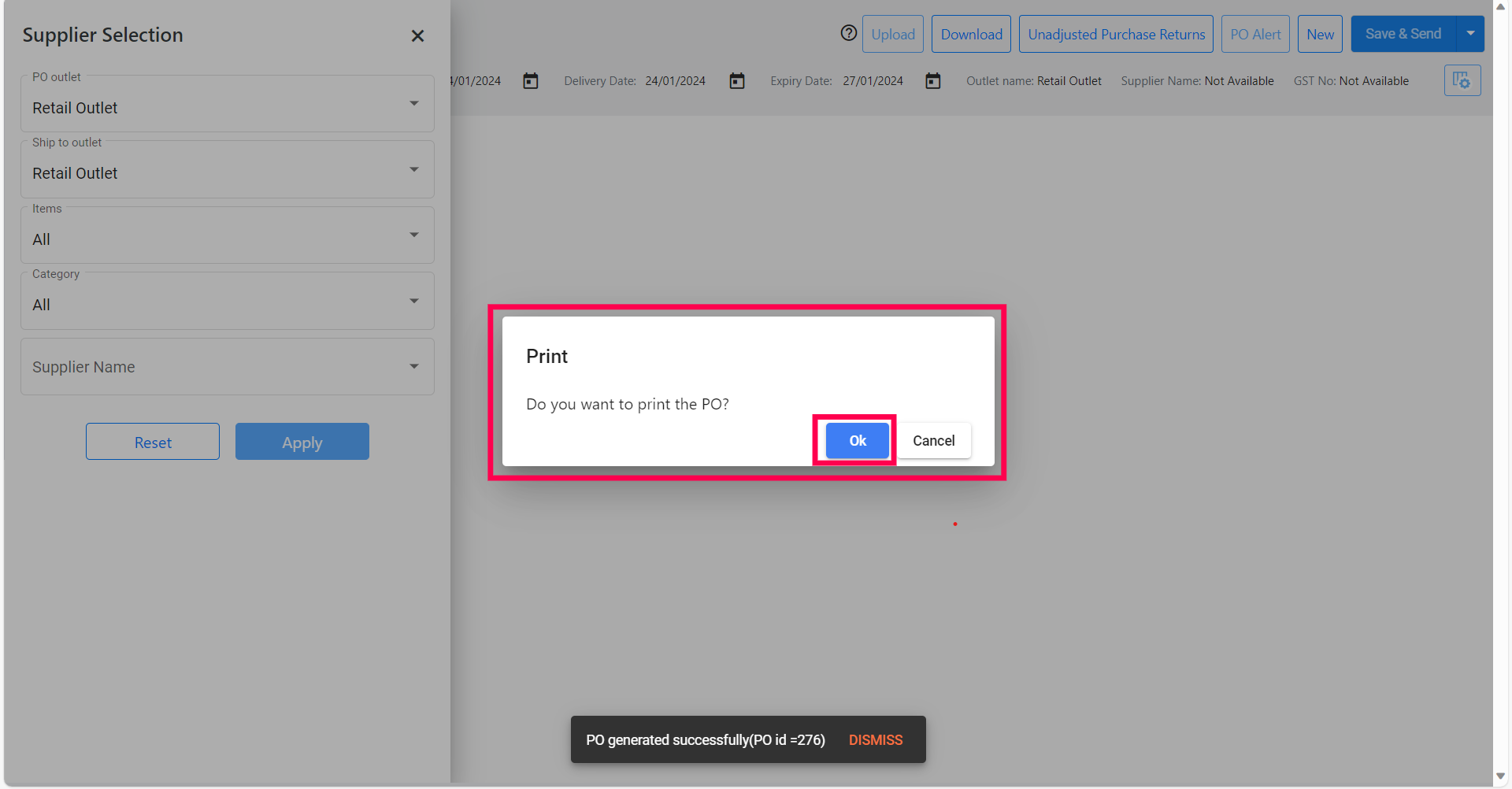This screenshot has height=789, width=1512.
Task: Open the calendar icon next to Delivery Date
Action: [737, 81]
